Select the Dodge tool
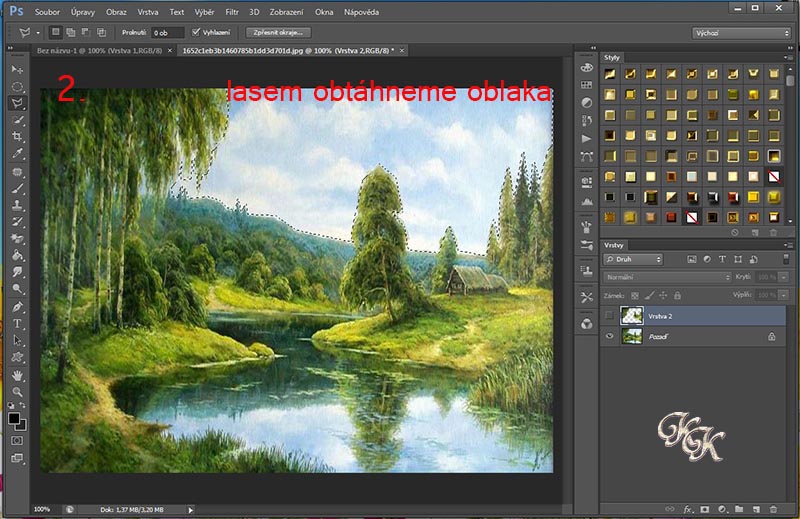 [17, 289]
